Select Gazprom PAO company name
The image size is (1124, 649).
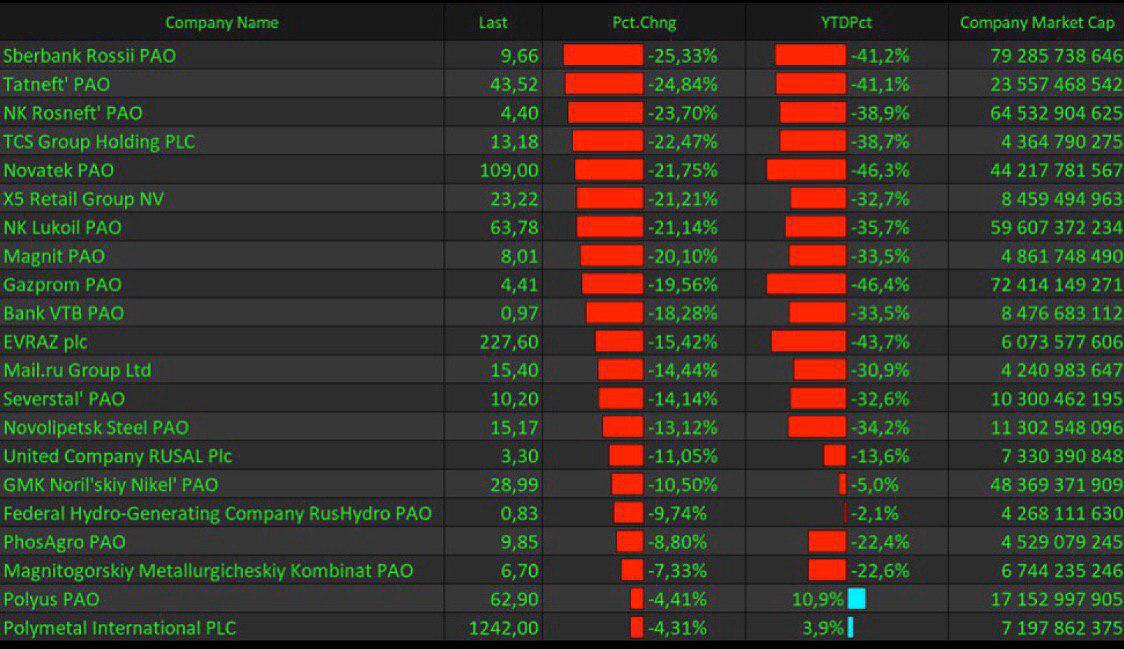pos(62,285)
